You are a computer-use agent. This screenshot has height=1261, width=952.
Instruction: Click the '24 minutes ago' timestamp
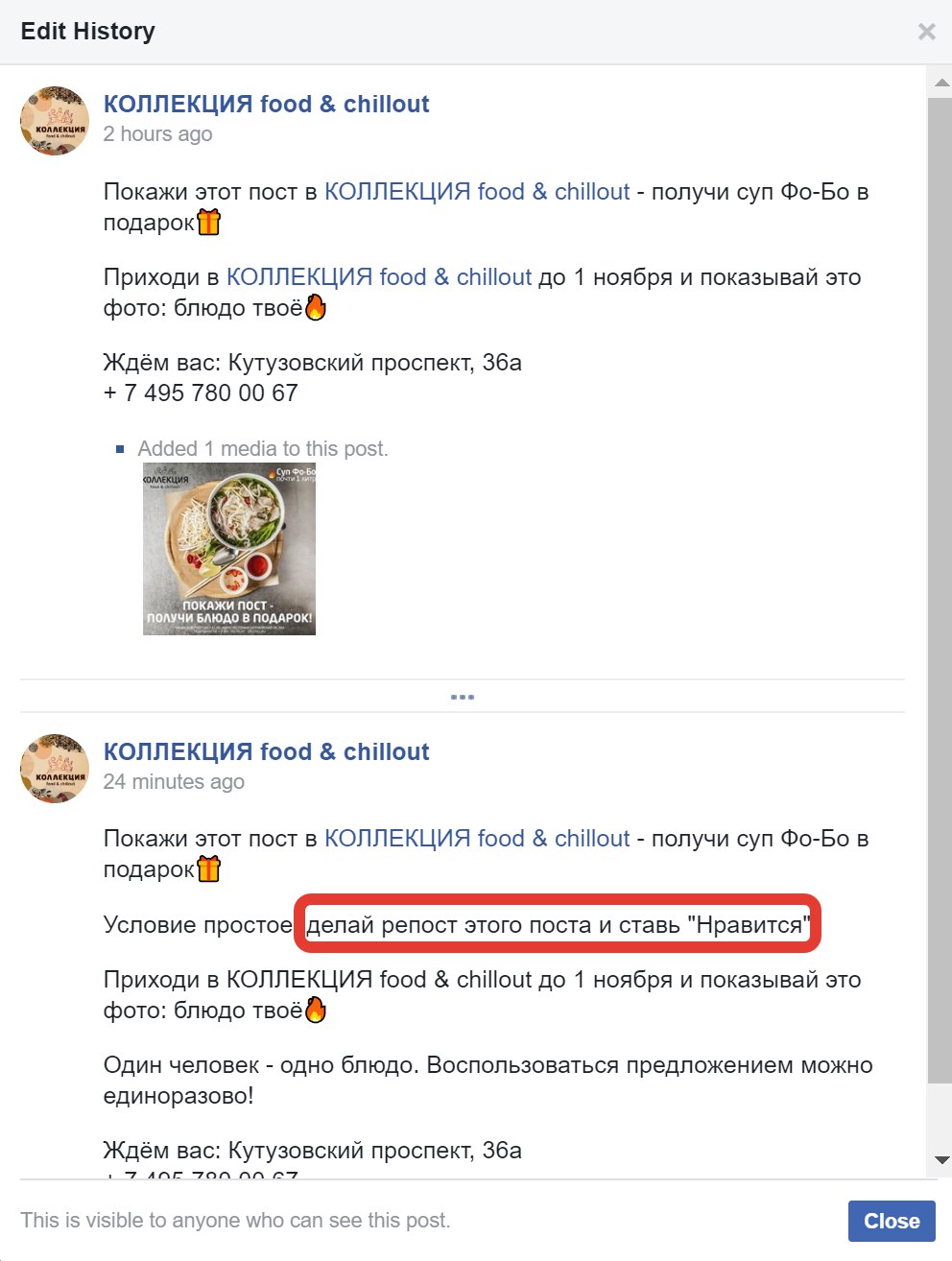point(174,782)
